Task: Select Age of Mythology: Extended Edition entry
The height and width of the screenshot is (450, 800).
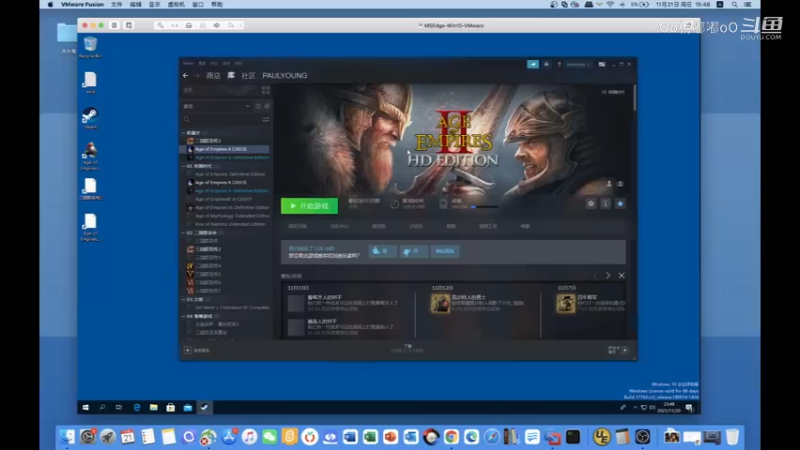Action: click(x=228, y=216)
